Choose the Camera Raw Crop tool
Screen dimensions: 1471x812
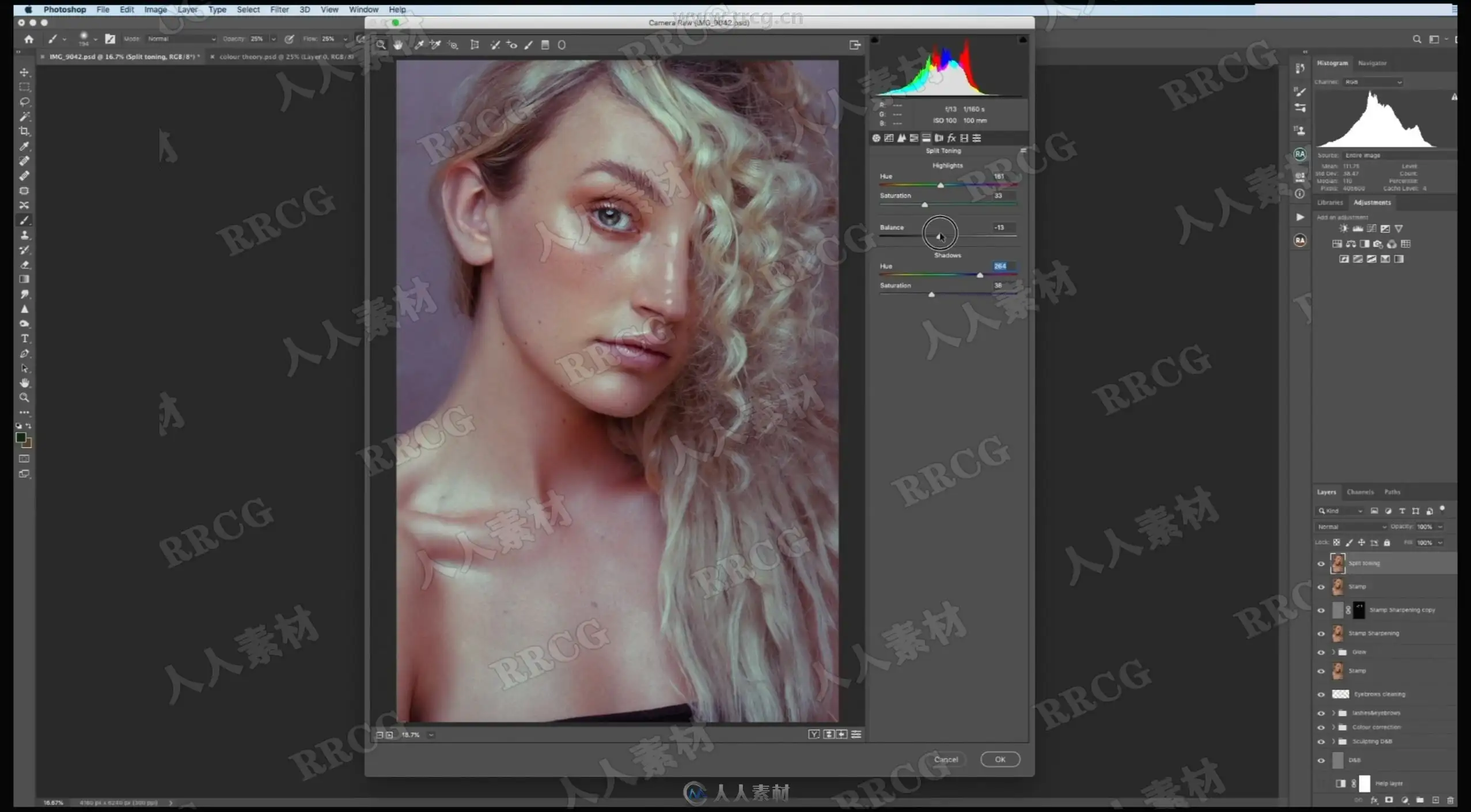click(x=475, y=45)
